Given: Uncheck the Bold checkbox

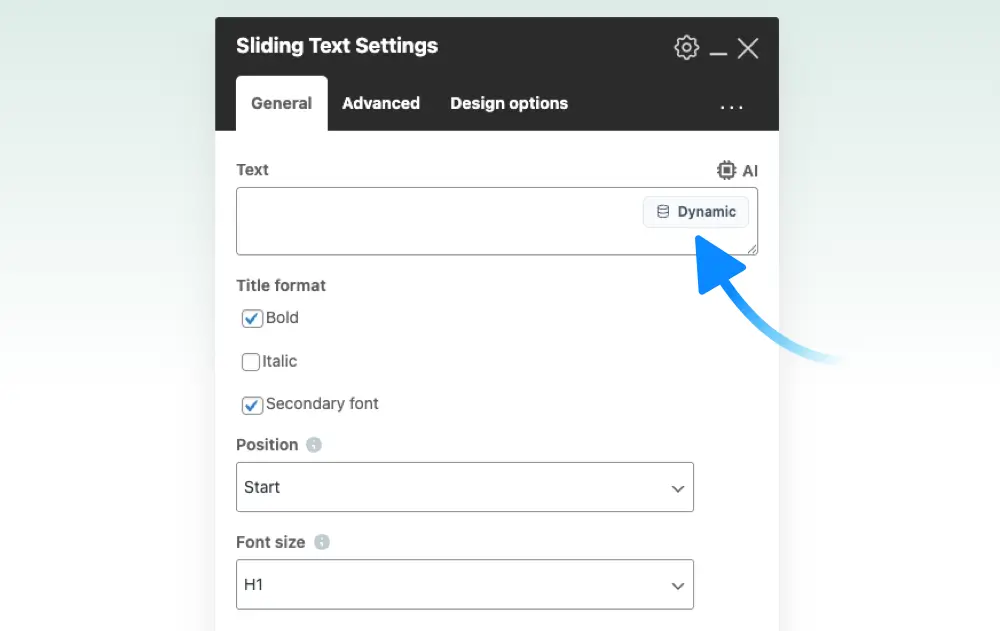Looking at the screenshot, I should pyautogui.click(x=252, y=318).
